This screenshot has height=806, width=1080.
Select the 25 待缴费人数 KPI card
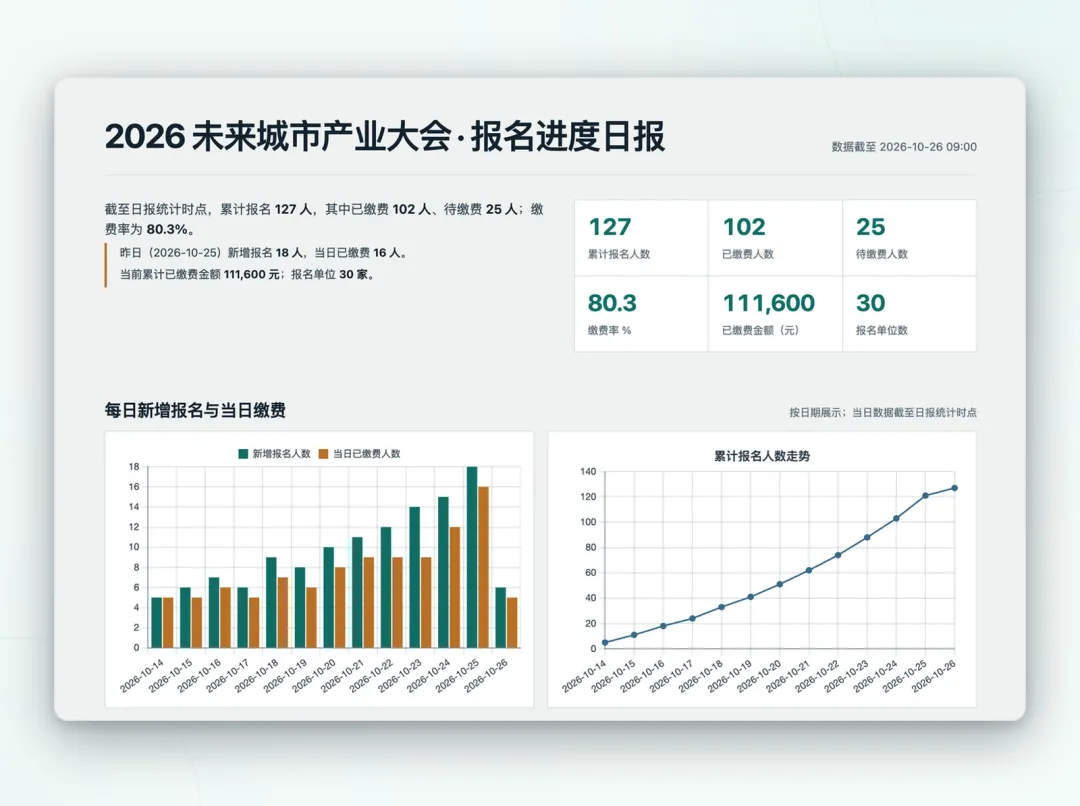click(x=909, y=238)
